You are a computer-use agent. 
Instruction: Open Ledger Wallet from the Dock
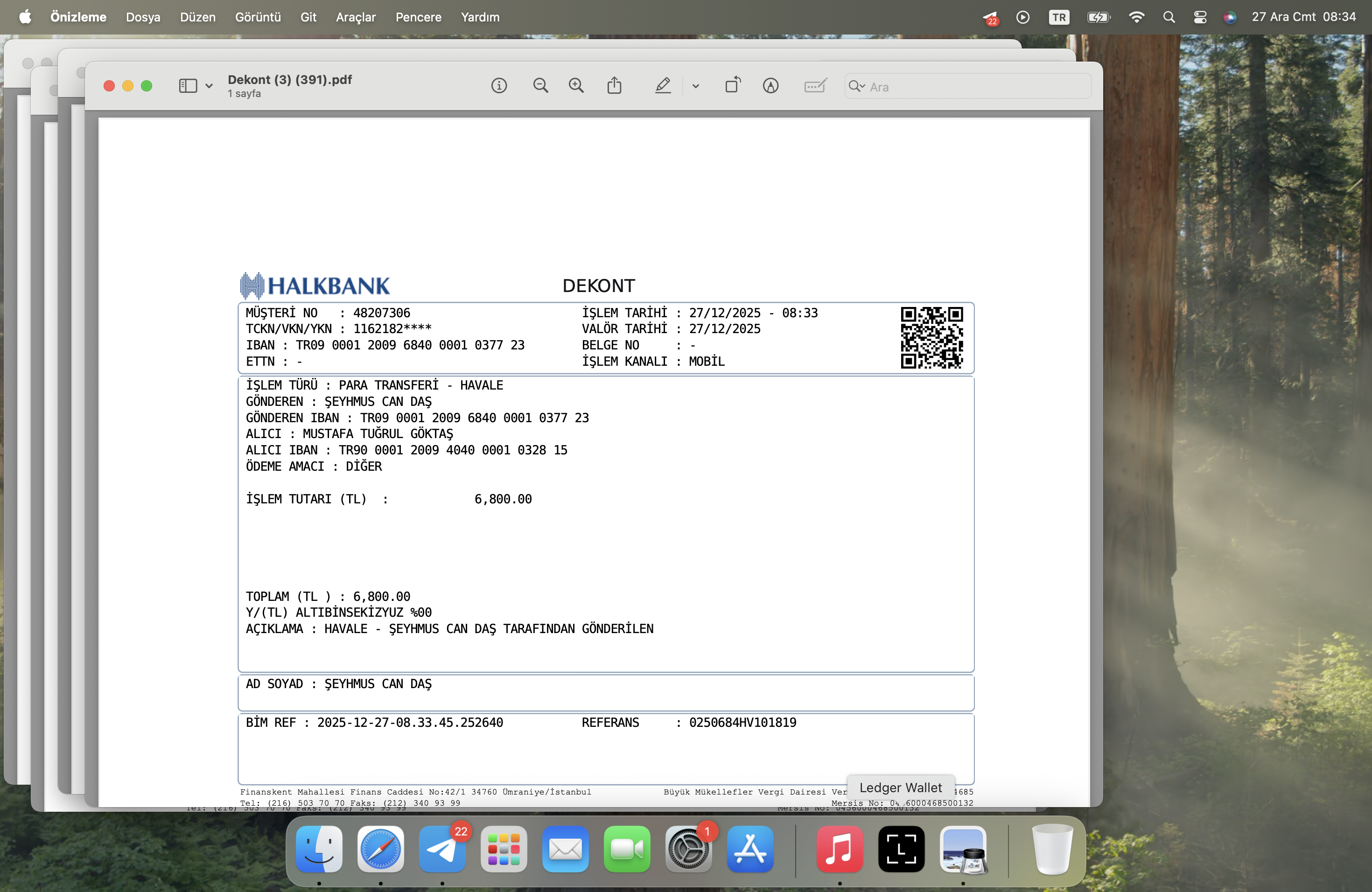pos(902,849)
